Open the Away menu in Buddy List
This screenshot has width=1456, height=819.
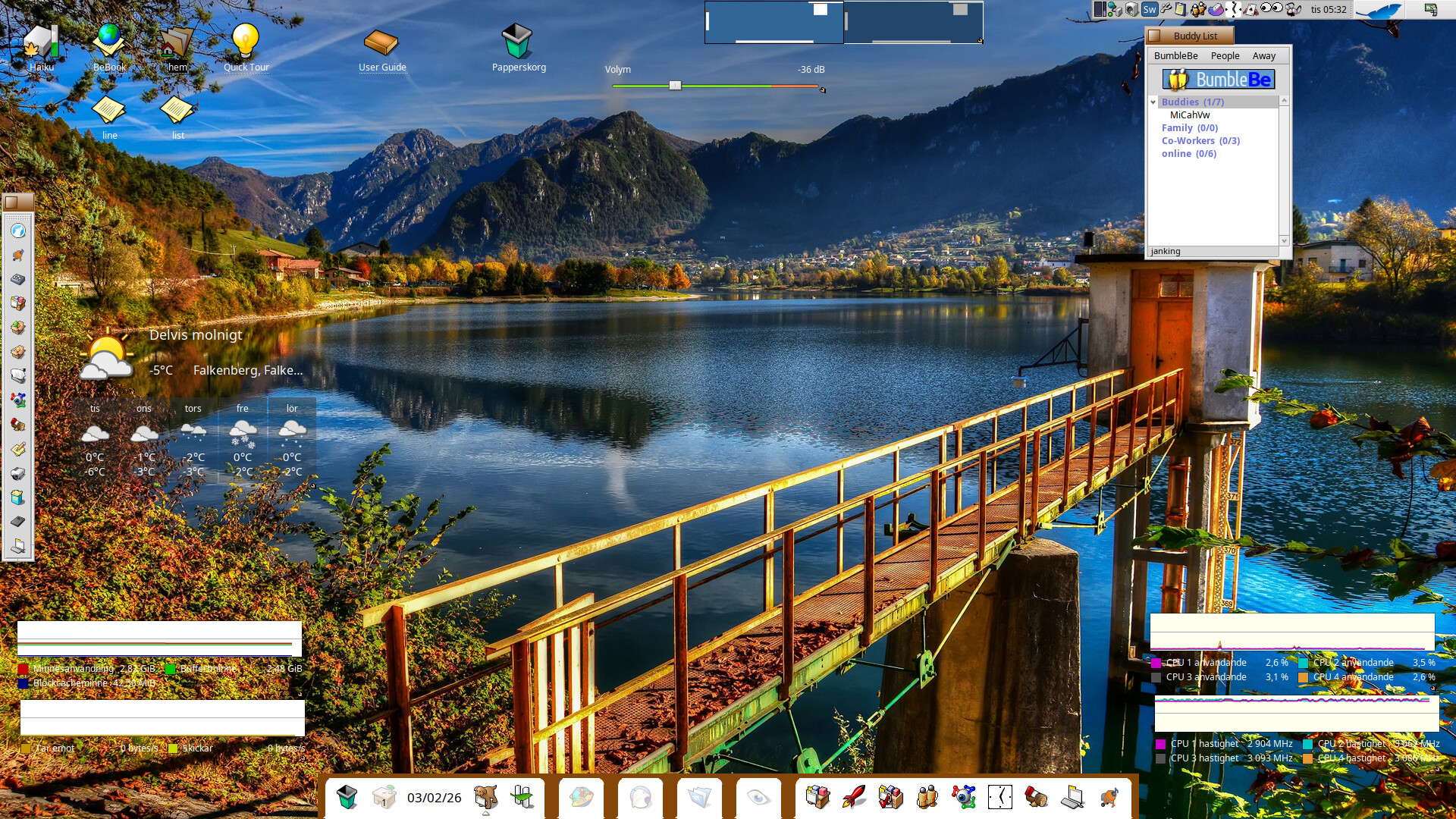point(1263,56)
